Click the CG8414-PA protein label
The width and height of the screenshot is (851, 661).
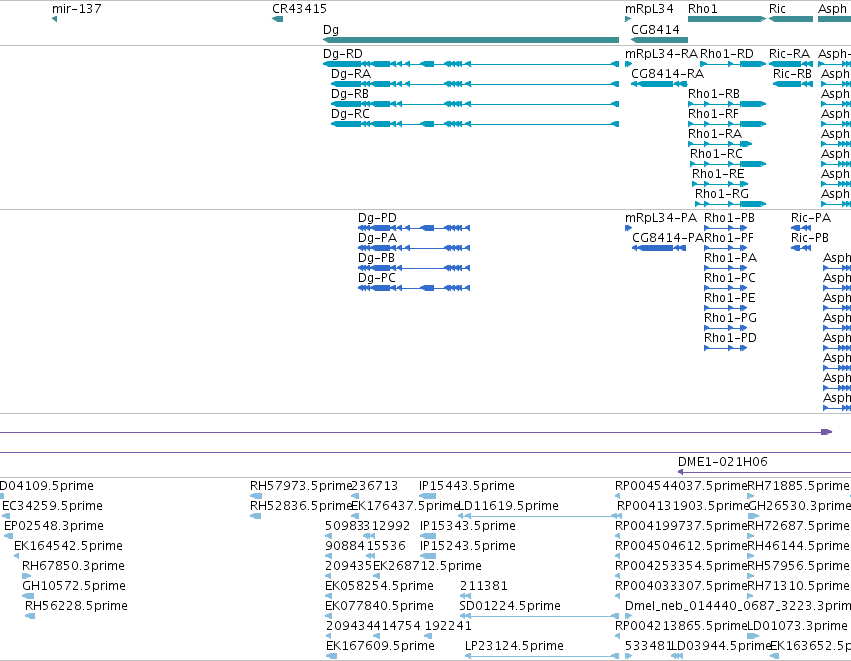click(668, 238)
